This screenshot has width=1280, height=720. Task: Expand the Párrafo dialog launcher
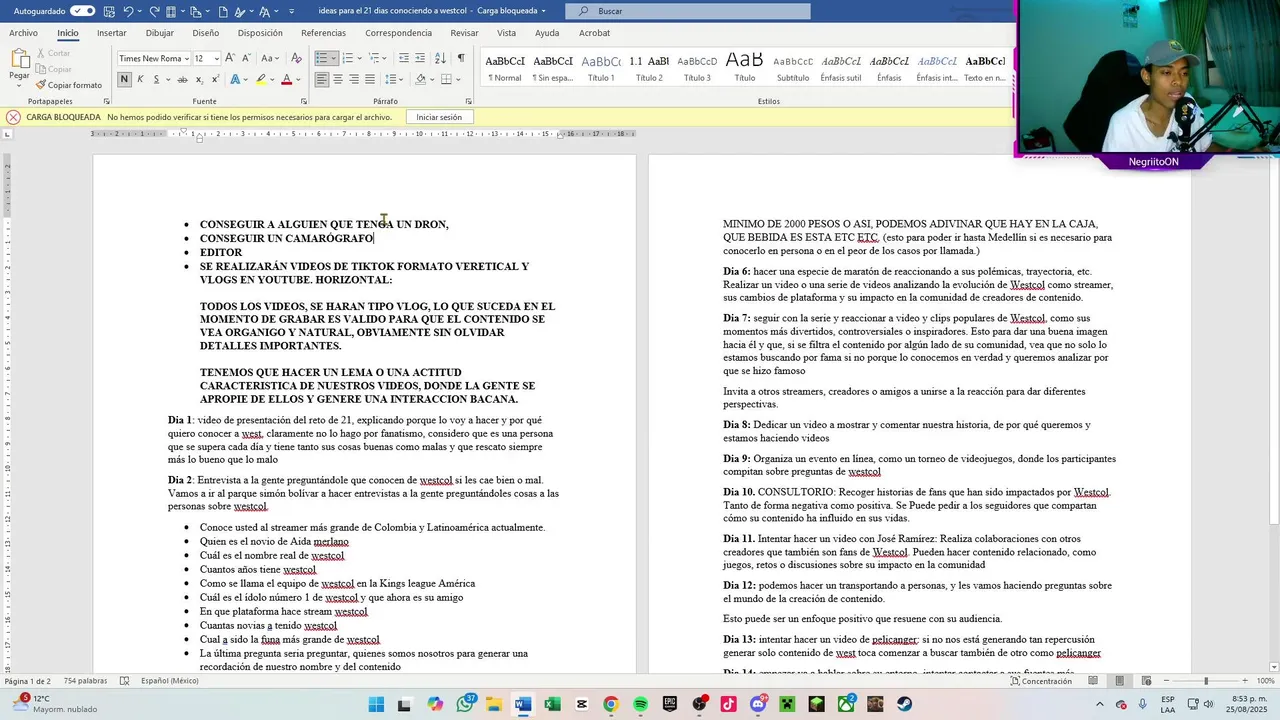[468, 101]
